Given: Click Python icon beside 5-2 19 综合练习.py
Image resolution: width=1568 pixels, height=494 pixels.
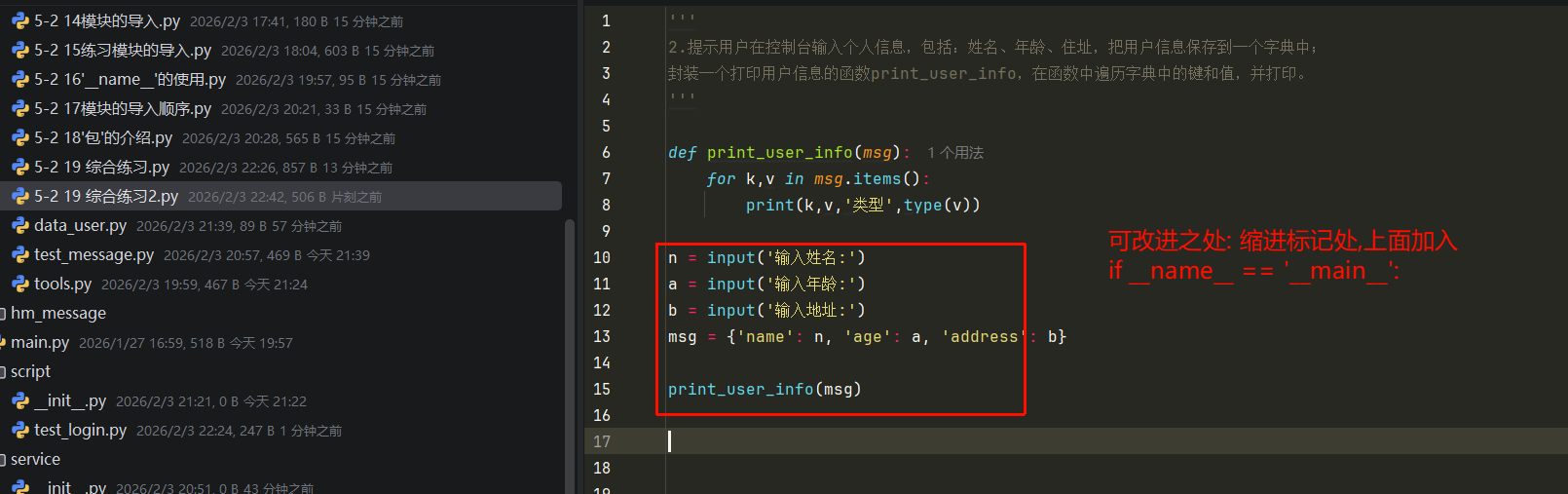Looking at the screenshot, I should [x=20, y=167].
